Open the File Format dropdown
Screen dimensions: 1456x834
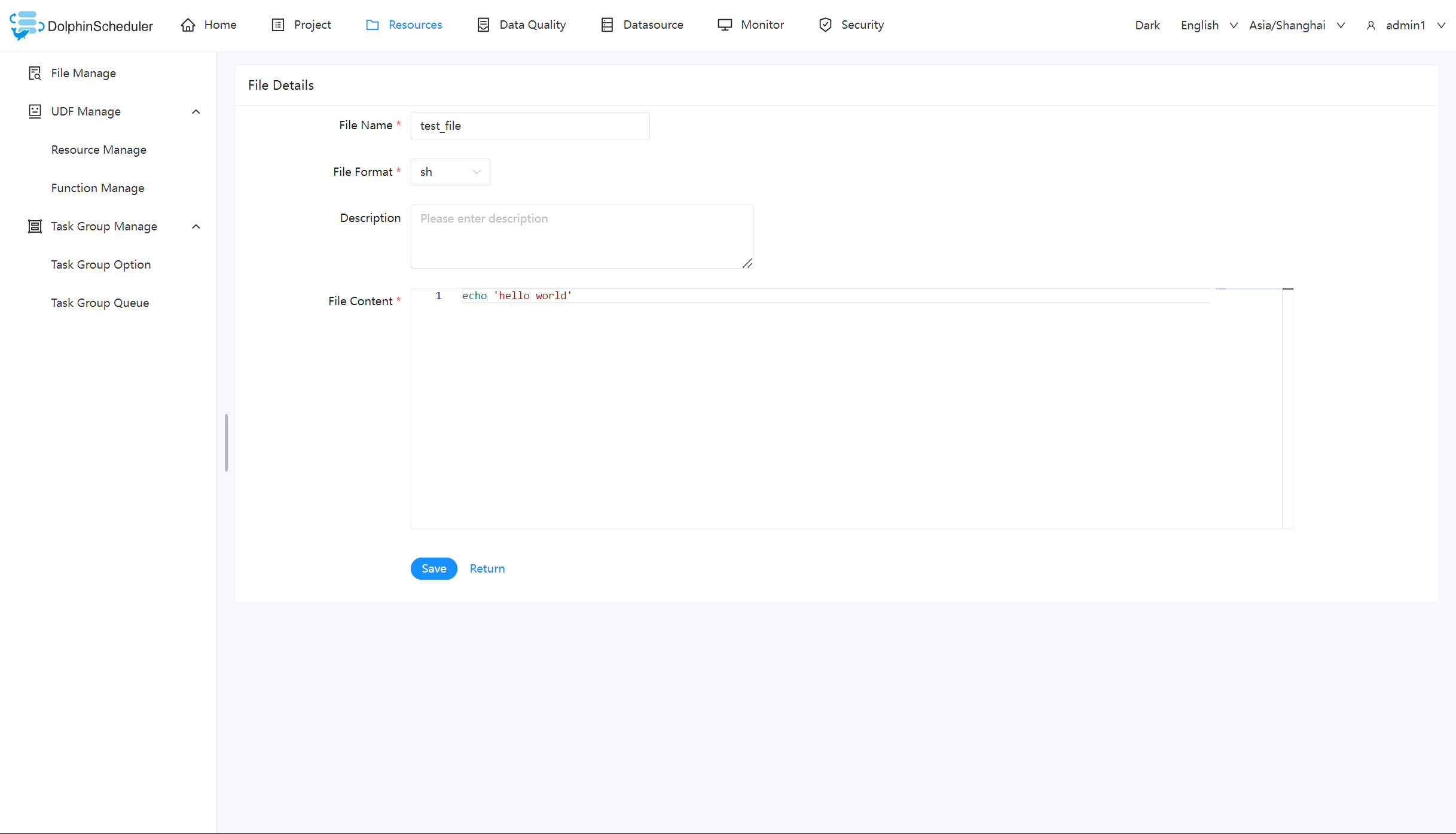(450, 172)
